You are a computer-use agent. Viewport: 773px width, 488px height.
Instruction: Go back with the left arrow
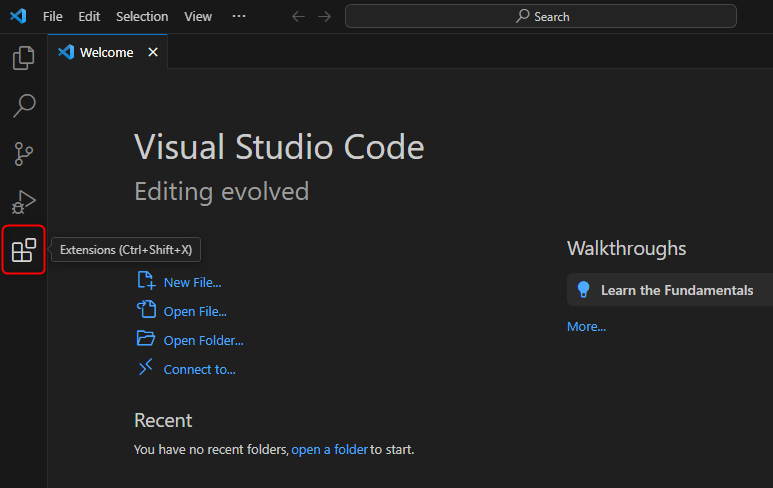click(x=298, y=17)
